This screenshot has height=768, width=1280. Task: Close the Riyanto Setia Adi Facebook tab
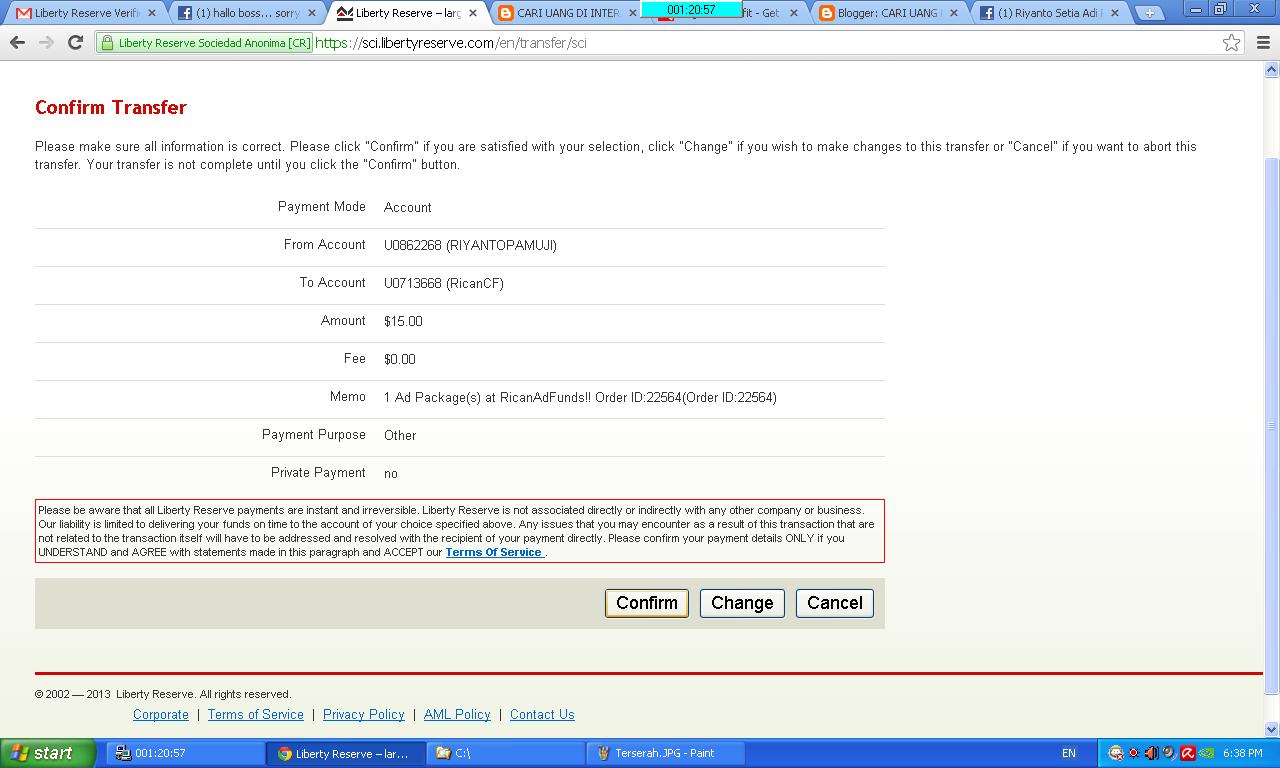click(1113, 13)
